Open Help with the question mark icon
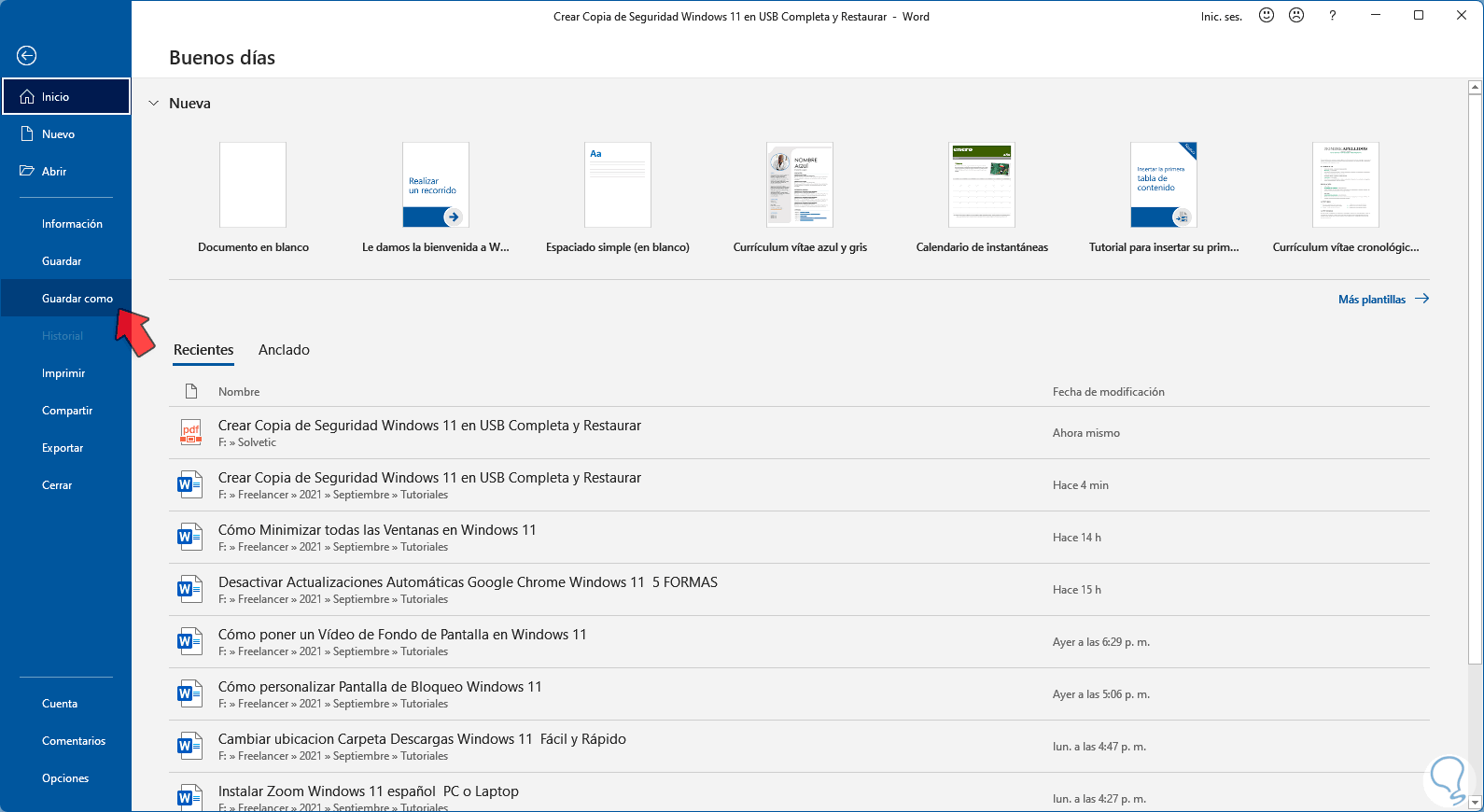 click(x=1332, y=16)
